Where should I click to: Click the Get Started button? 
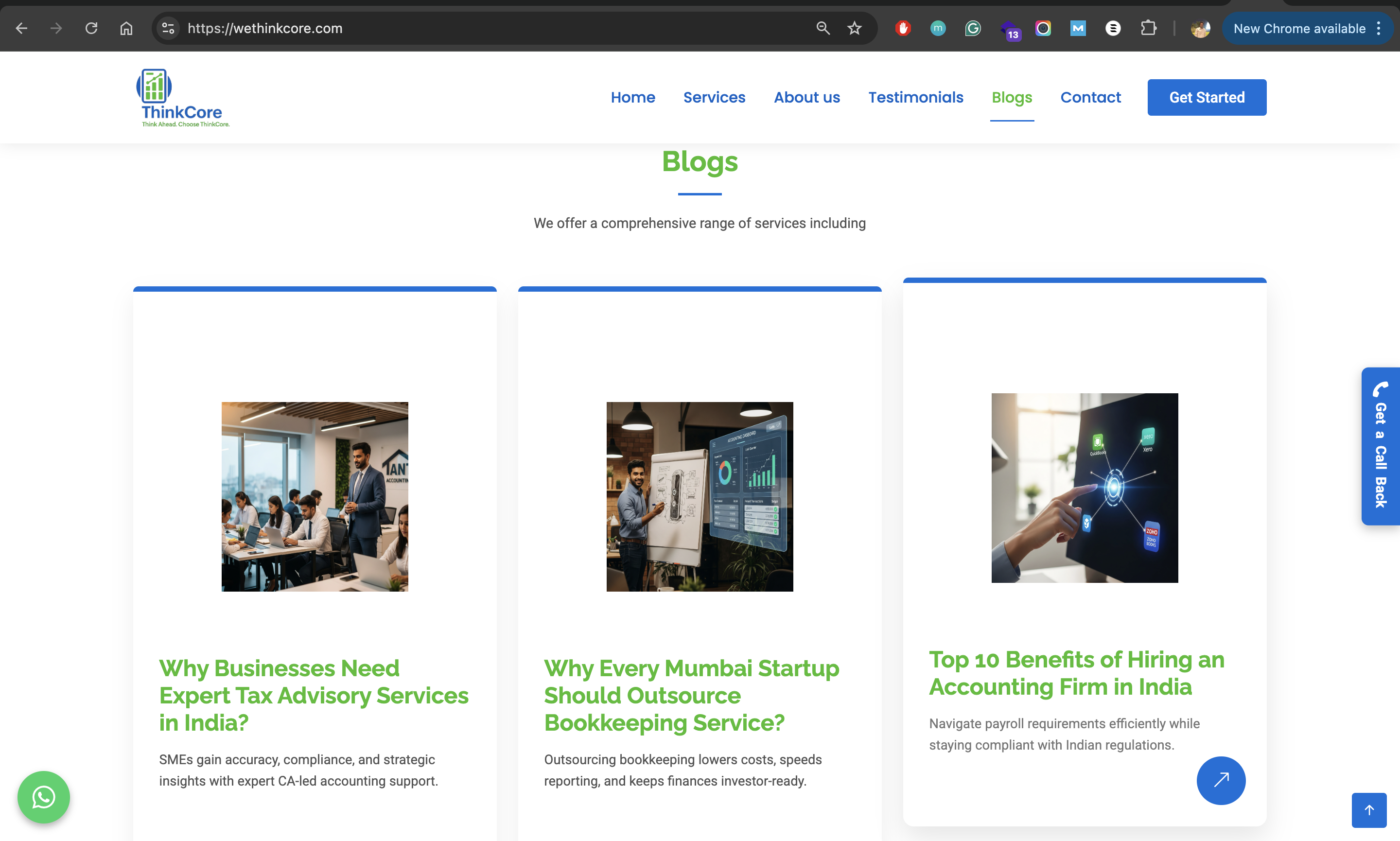pyautogui.click(x=1207, y=98)
